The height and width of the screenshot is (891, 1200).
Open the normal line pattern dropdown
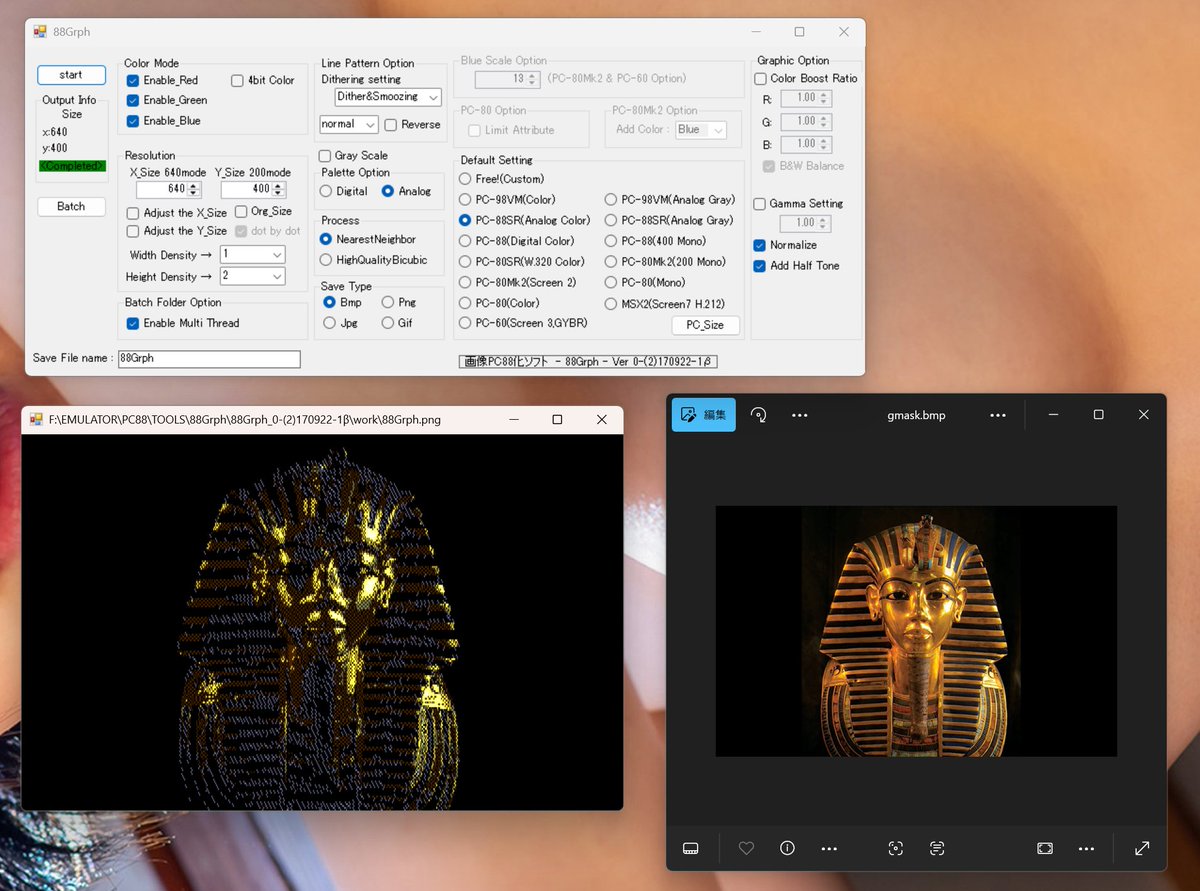coord(349,125)
